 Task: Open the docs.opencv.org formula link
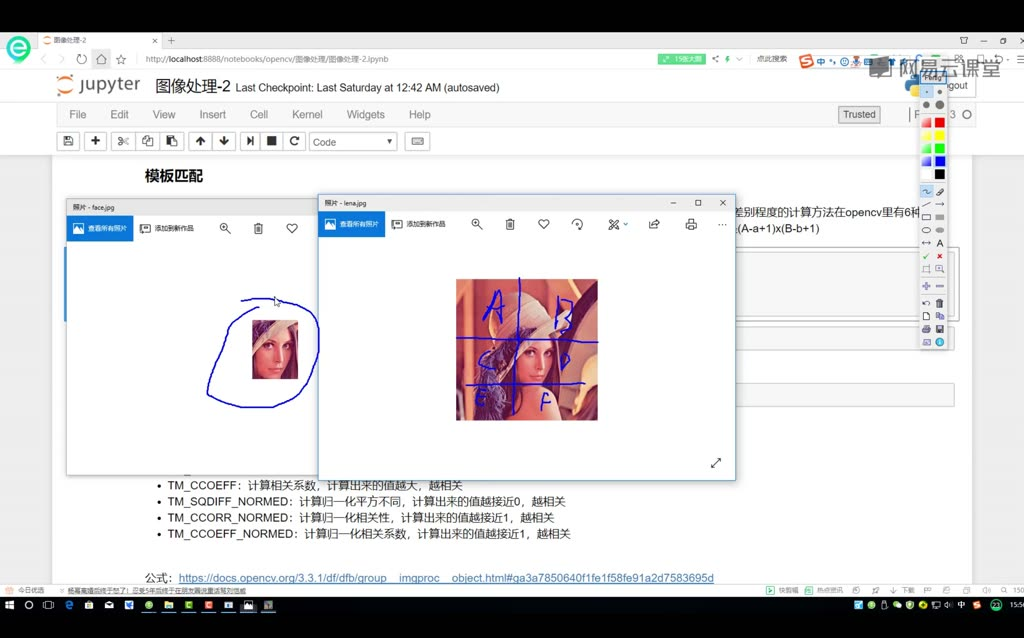click(x=446, y=578)
